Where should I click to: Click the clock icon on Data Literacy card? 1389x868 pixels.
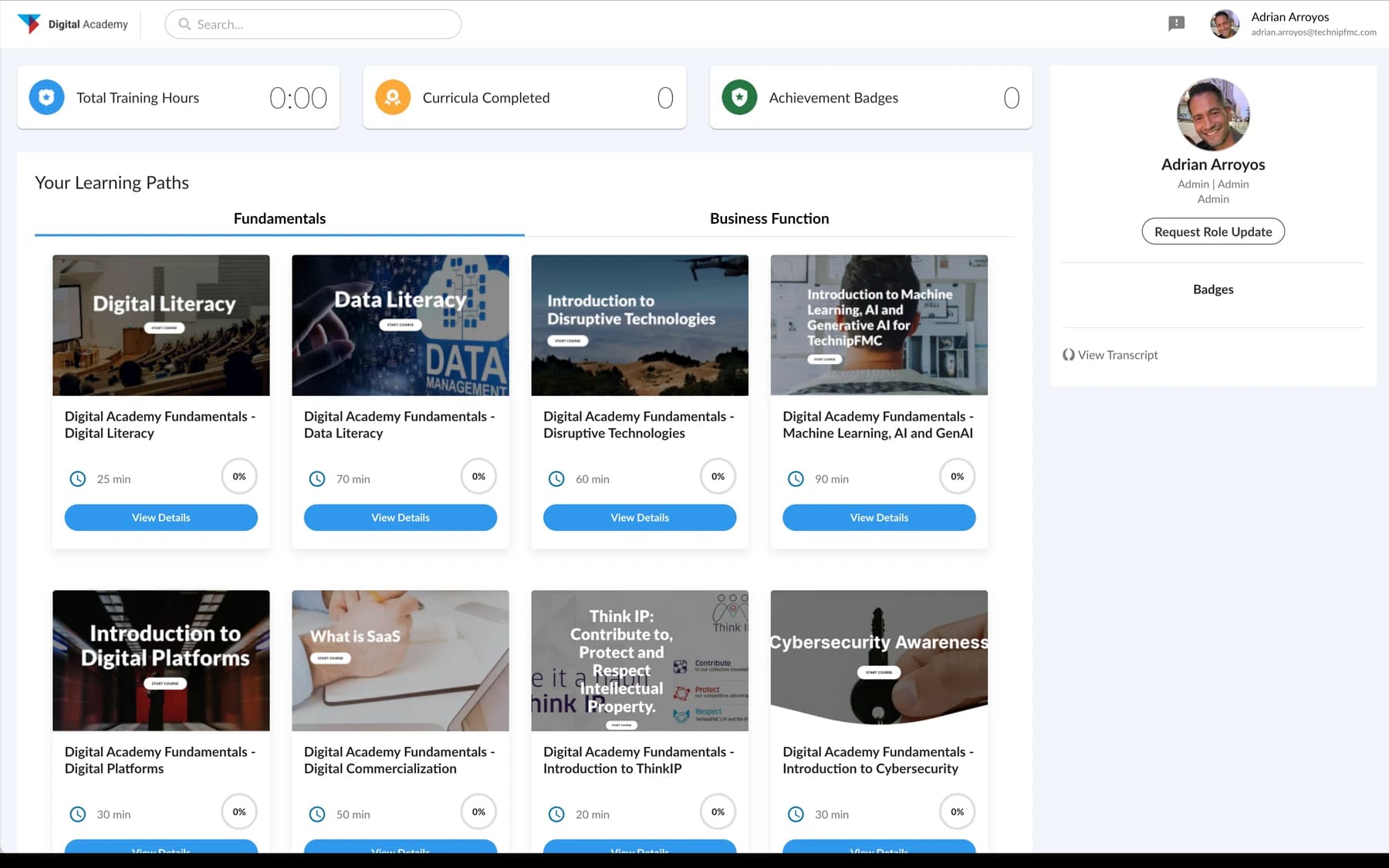tap(317, 478)
